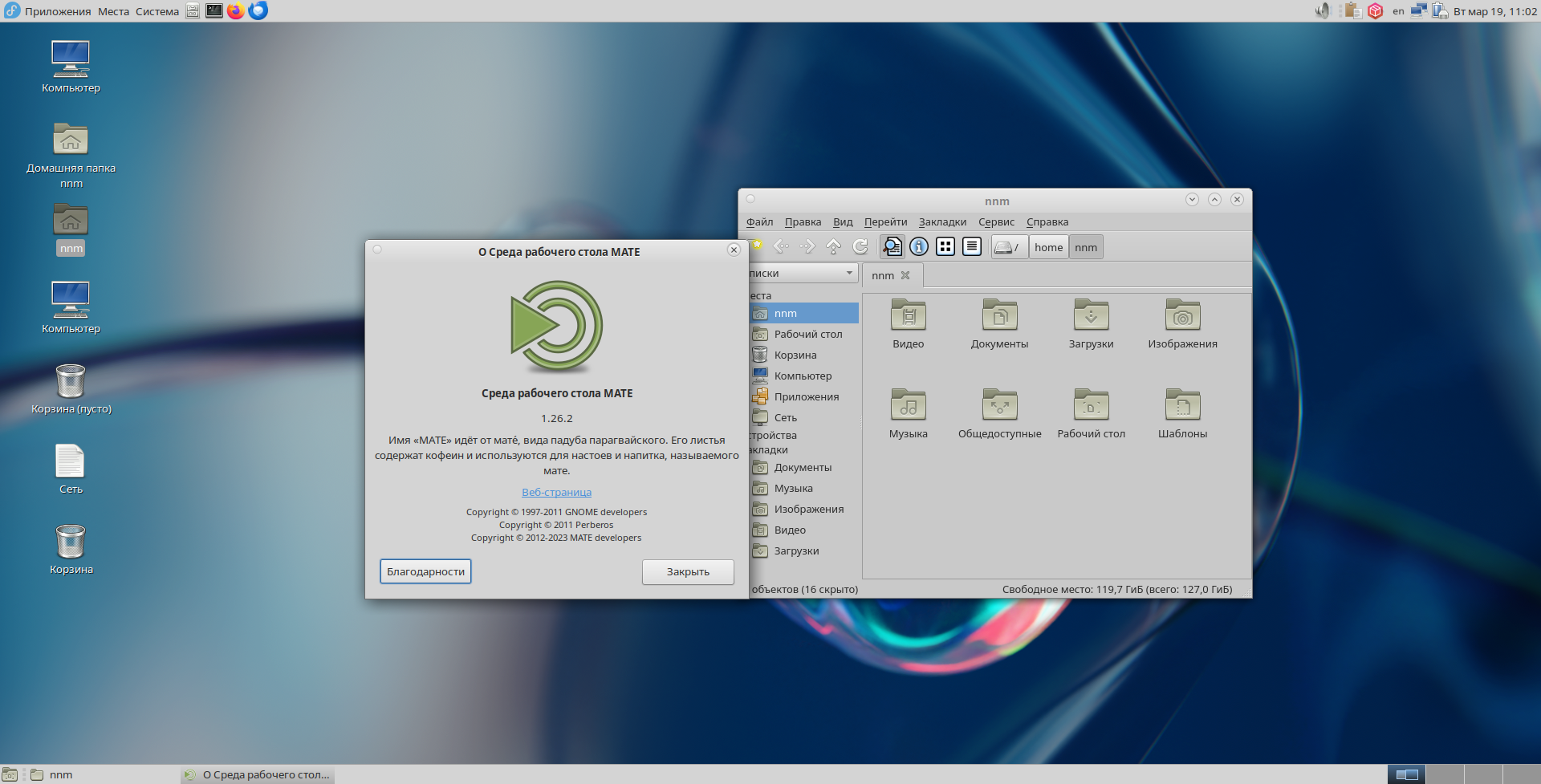The image size is (1541, 784).
Task: Launch Firefox from the top panel
Action: [x=235, y=10]
